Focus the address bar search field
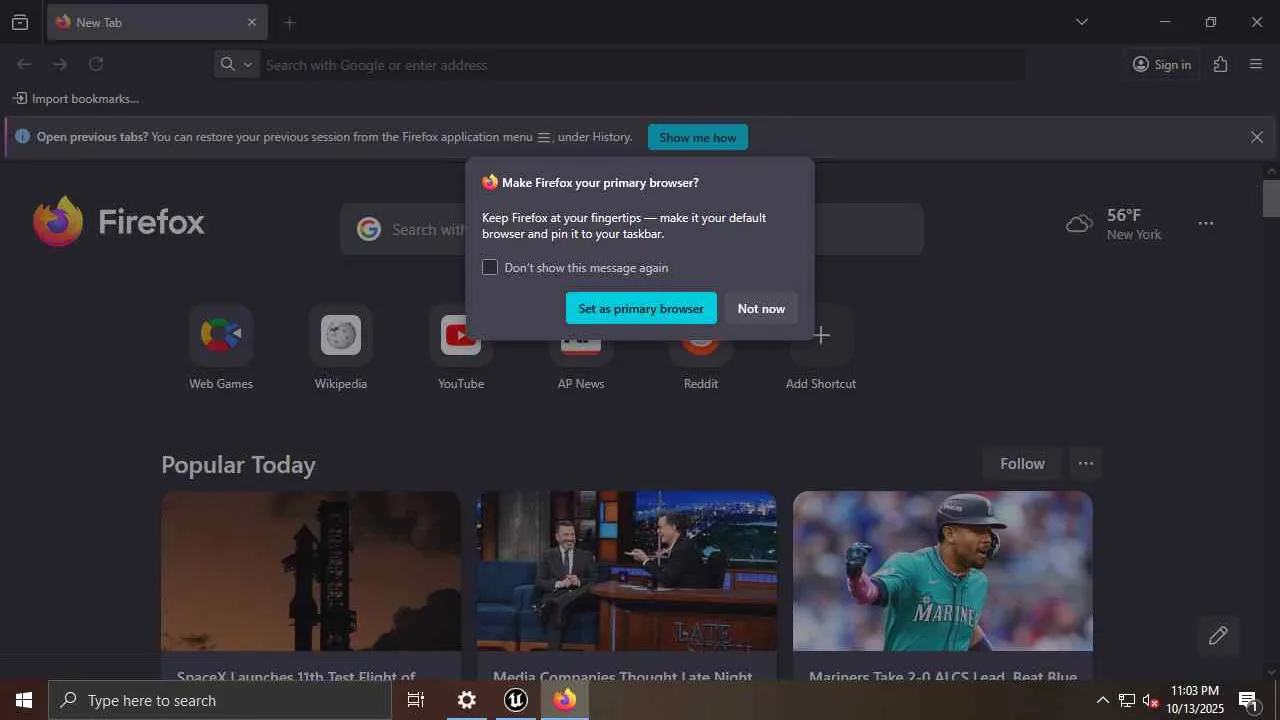The height and width of the screenshot is (720, 1280). pos(642,65)
